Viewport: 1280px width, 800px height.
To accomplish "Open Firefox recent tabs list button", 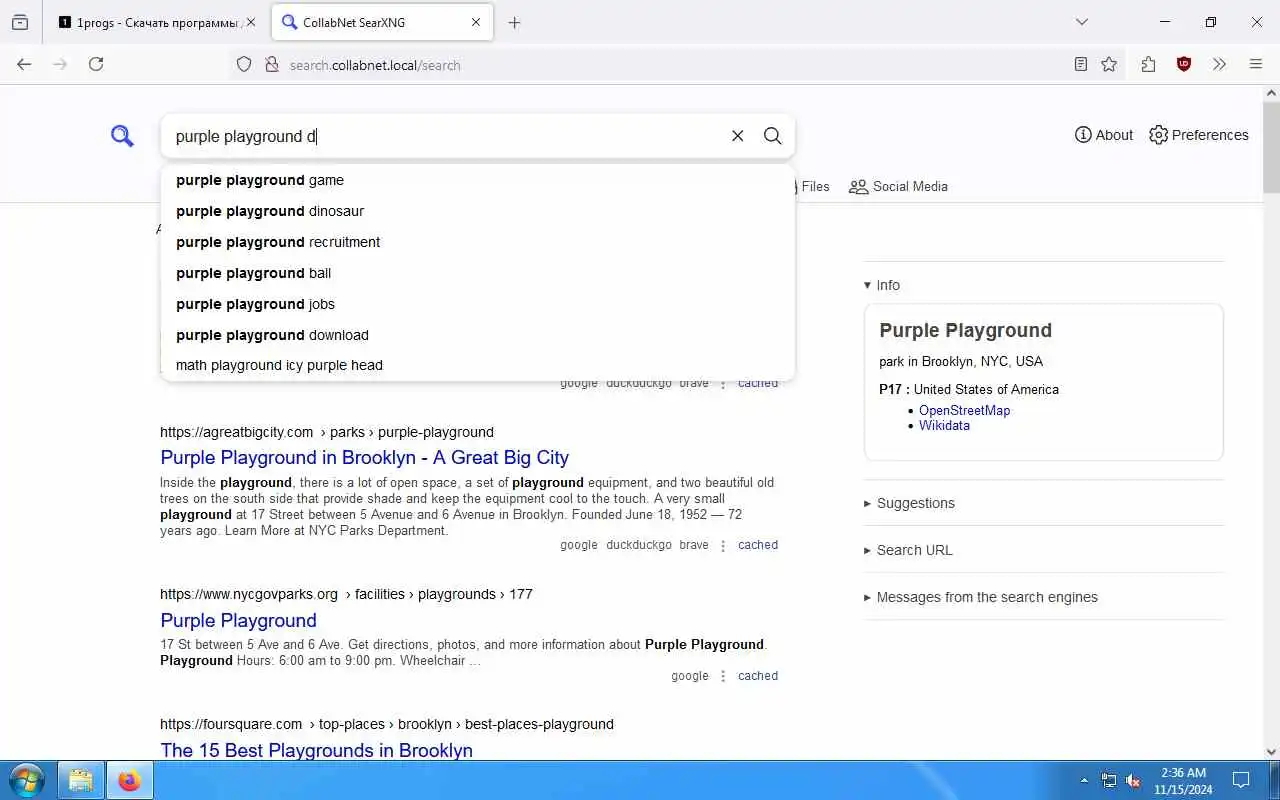I will click(20, 22).
